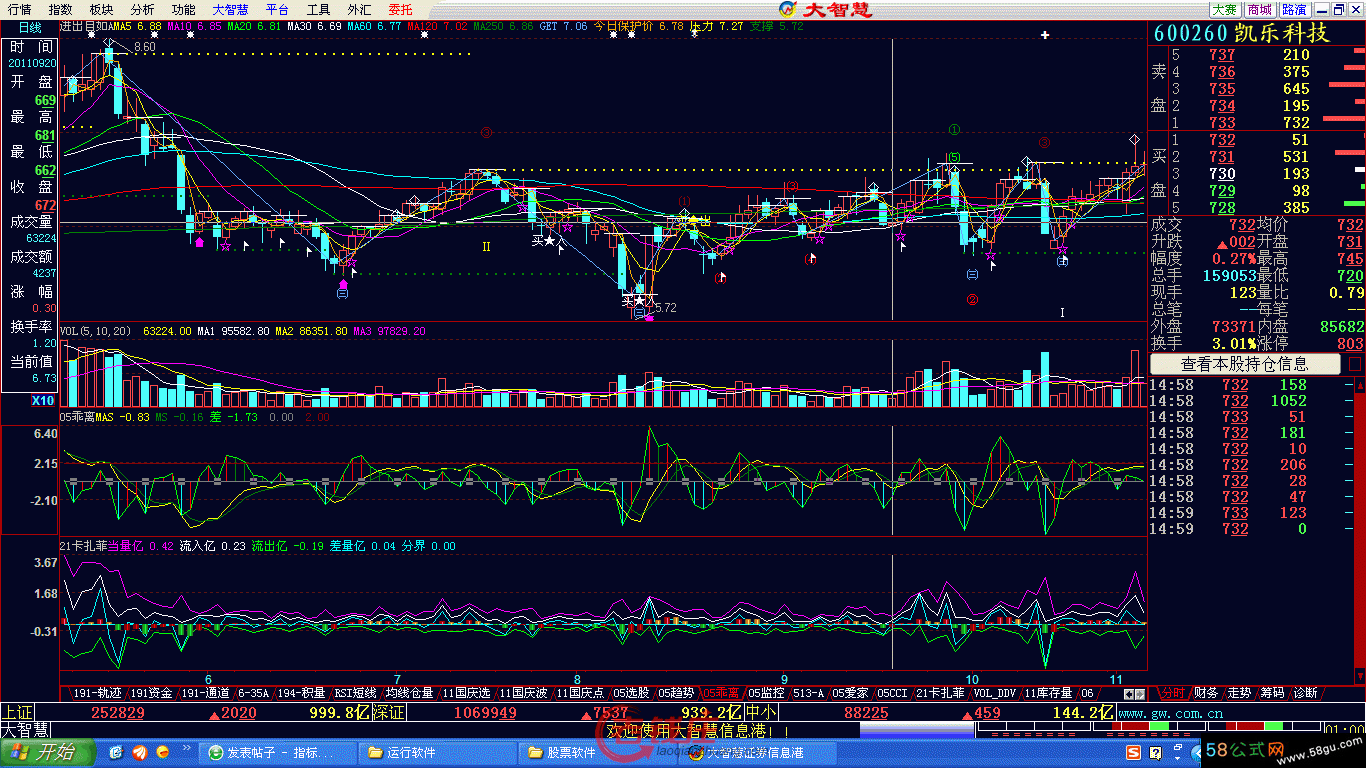
Task: Open the 板块 menu
Action: tap(102, 9)
